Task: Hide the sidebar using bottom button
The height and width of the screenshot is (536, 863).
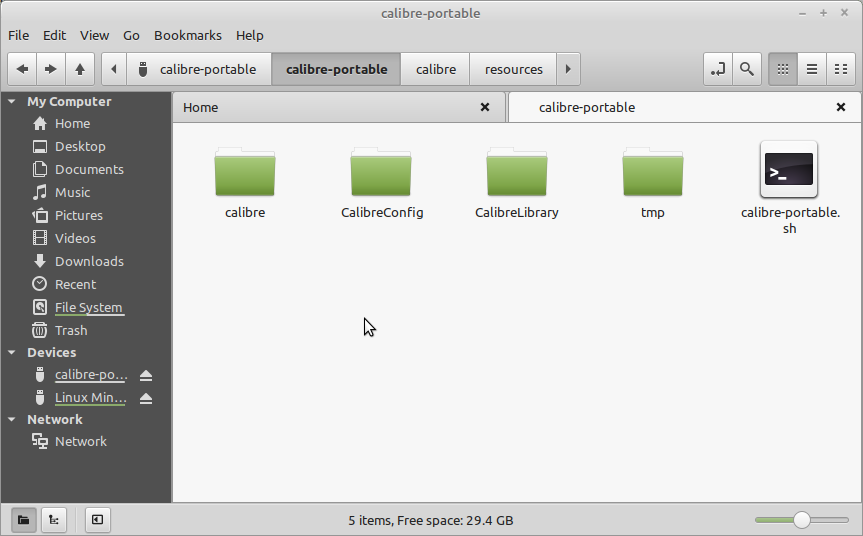Action: click(97, 520)
